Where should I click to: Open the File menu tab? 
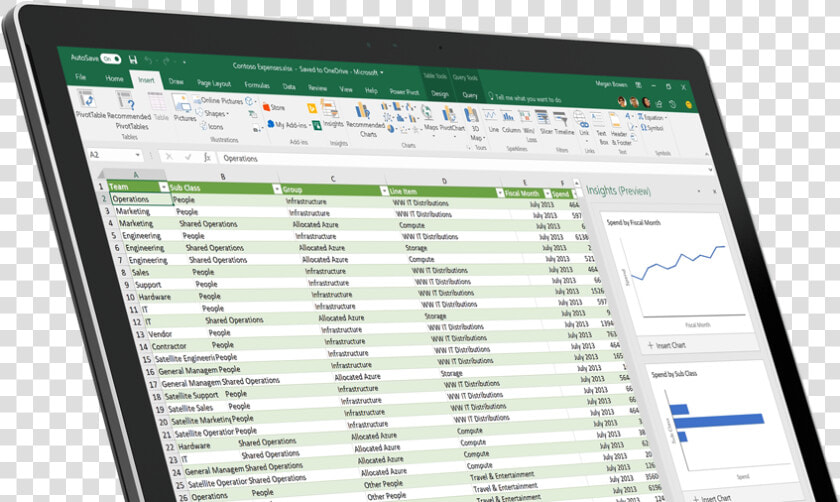(x=81, y=77)
